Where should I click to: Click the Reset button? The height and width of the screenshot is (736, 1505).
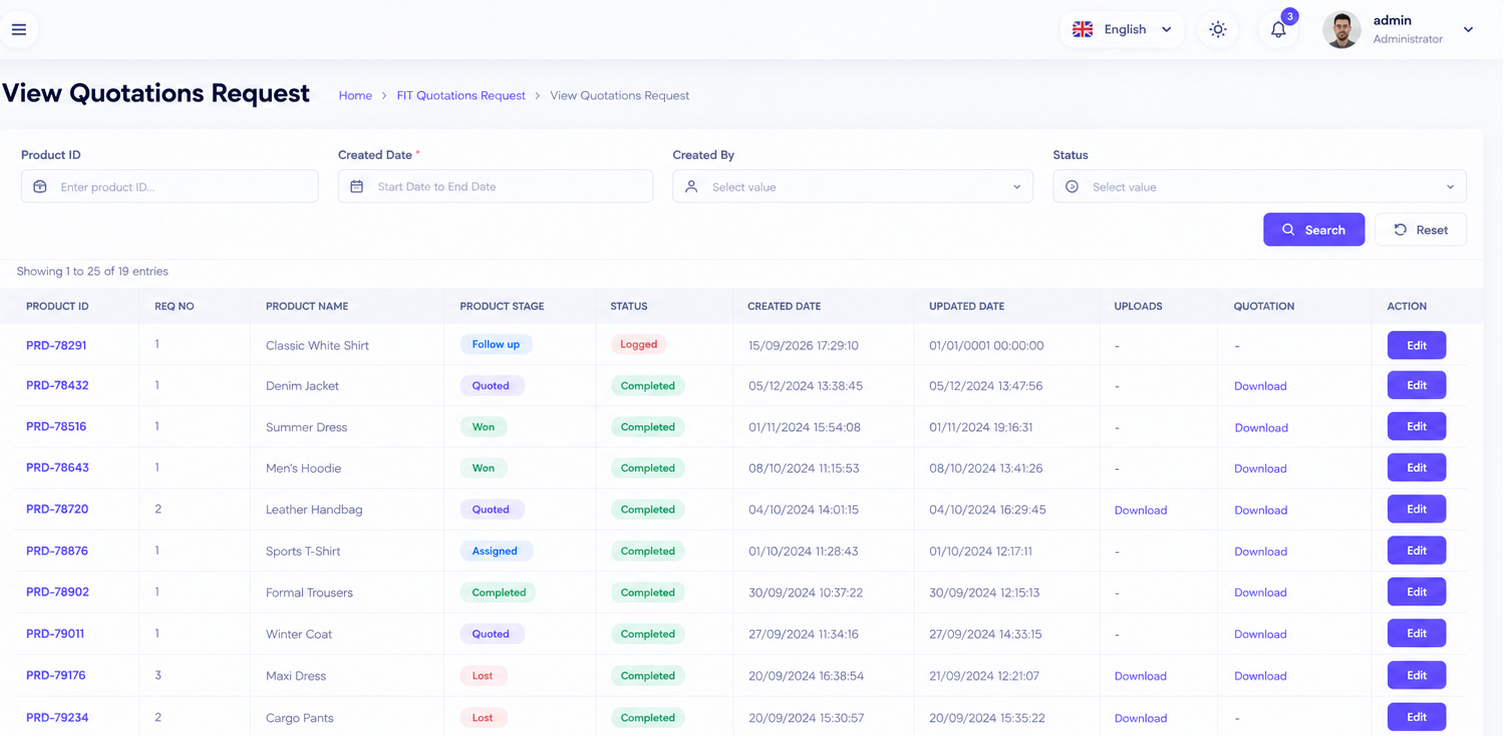tap(1420, 230)
